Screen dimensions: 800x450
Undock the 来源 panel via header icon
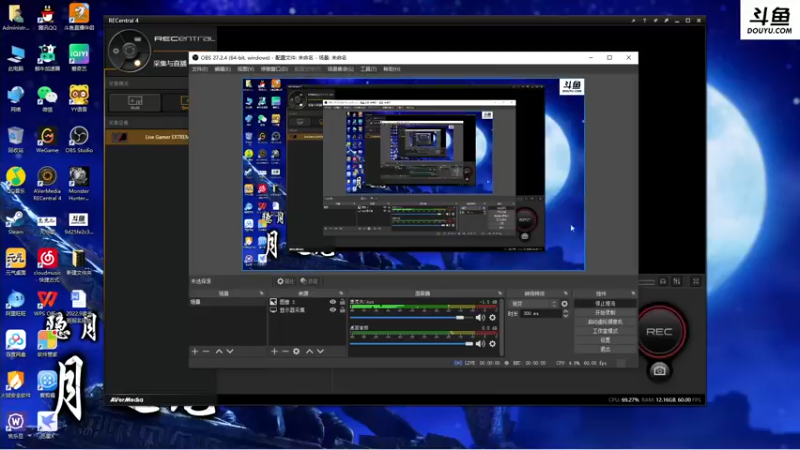[x=341, y=293]
